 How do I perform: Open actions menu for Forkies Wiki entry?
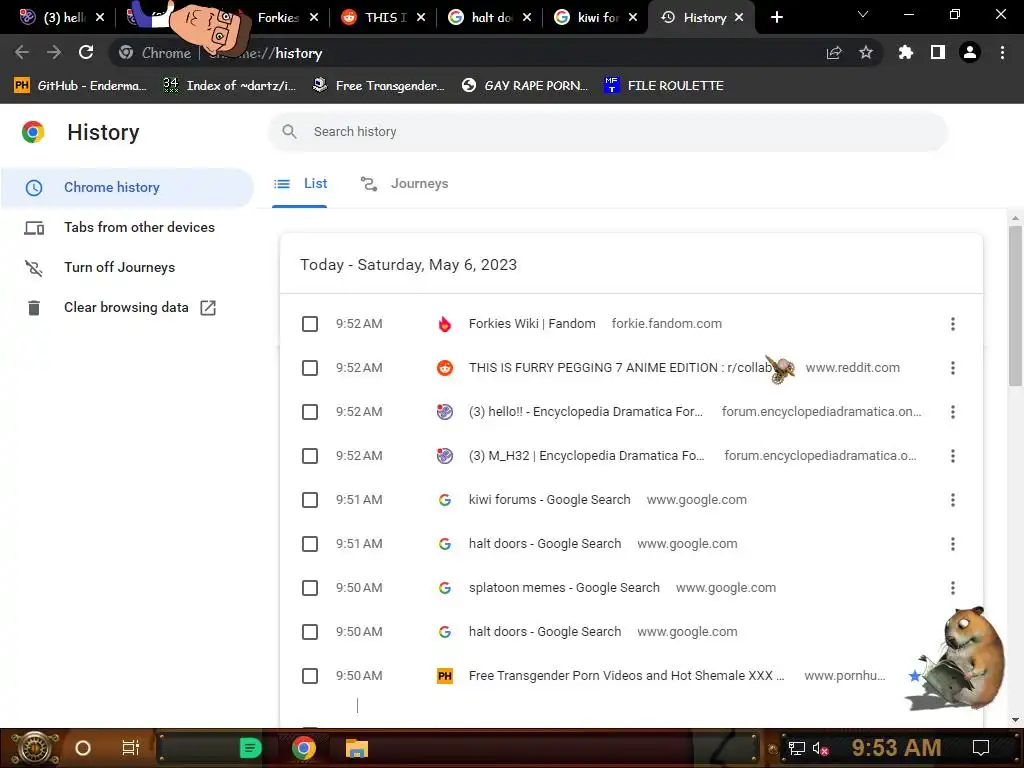click(x=953, y=324)
